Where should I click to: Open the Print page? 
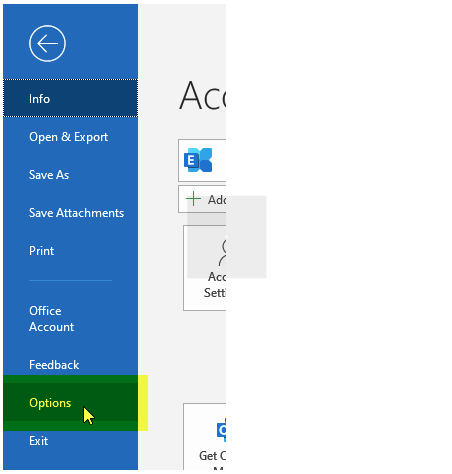point(70,251)
